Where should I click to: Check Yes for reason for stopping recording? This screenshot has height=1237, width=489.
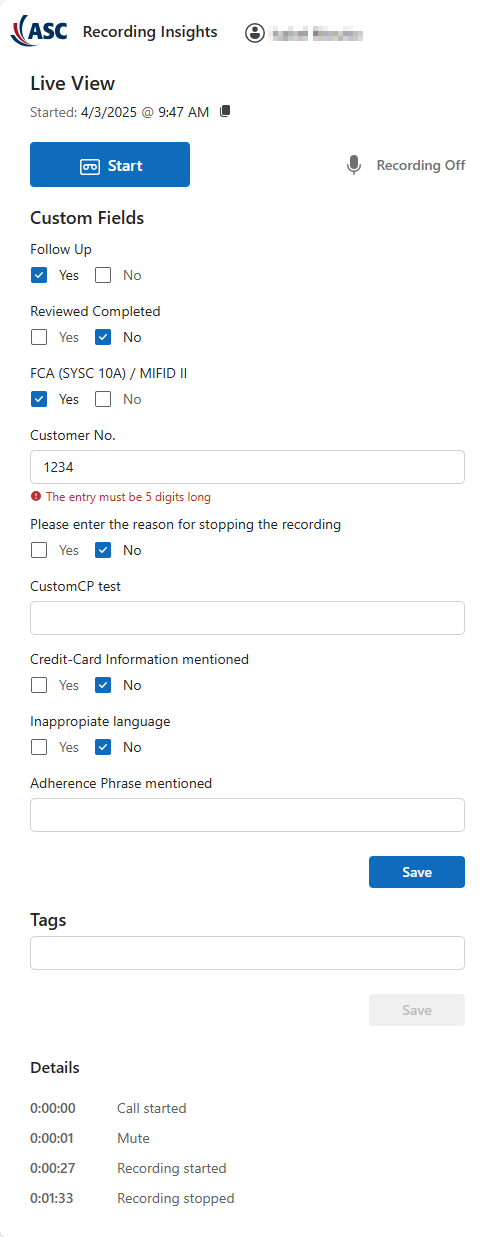(39, 550)
